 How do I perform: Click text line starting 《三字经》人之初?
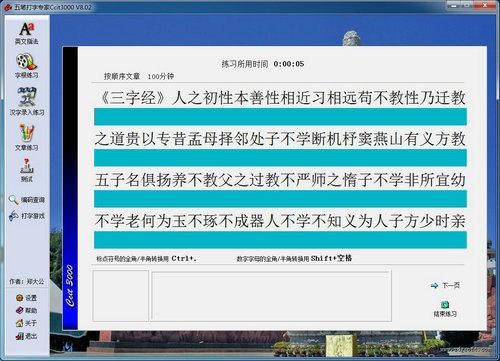click(280, 98)
